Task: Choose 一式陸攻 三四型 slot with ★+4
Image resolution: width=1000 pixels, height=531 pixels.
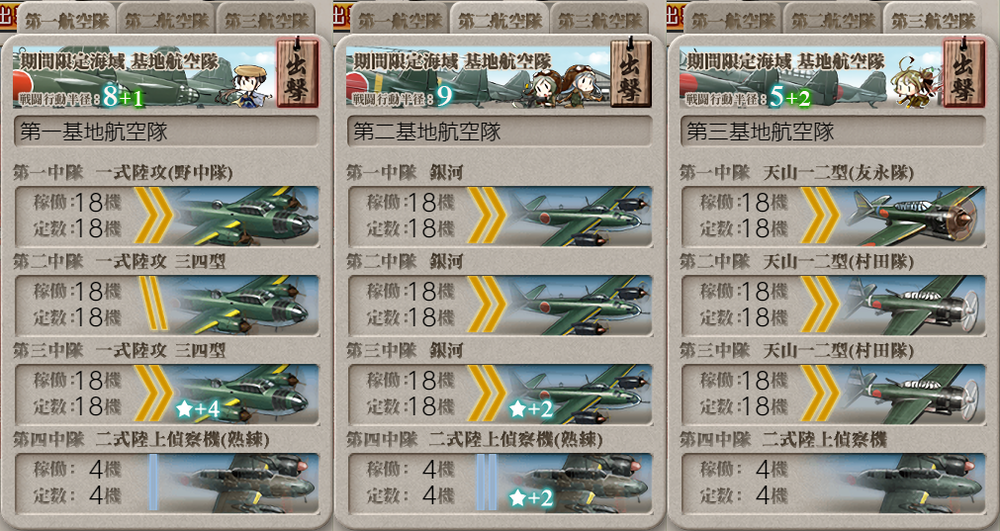Action: coord(166,394)
